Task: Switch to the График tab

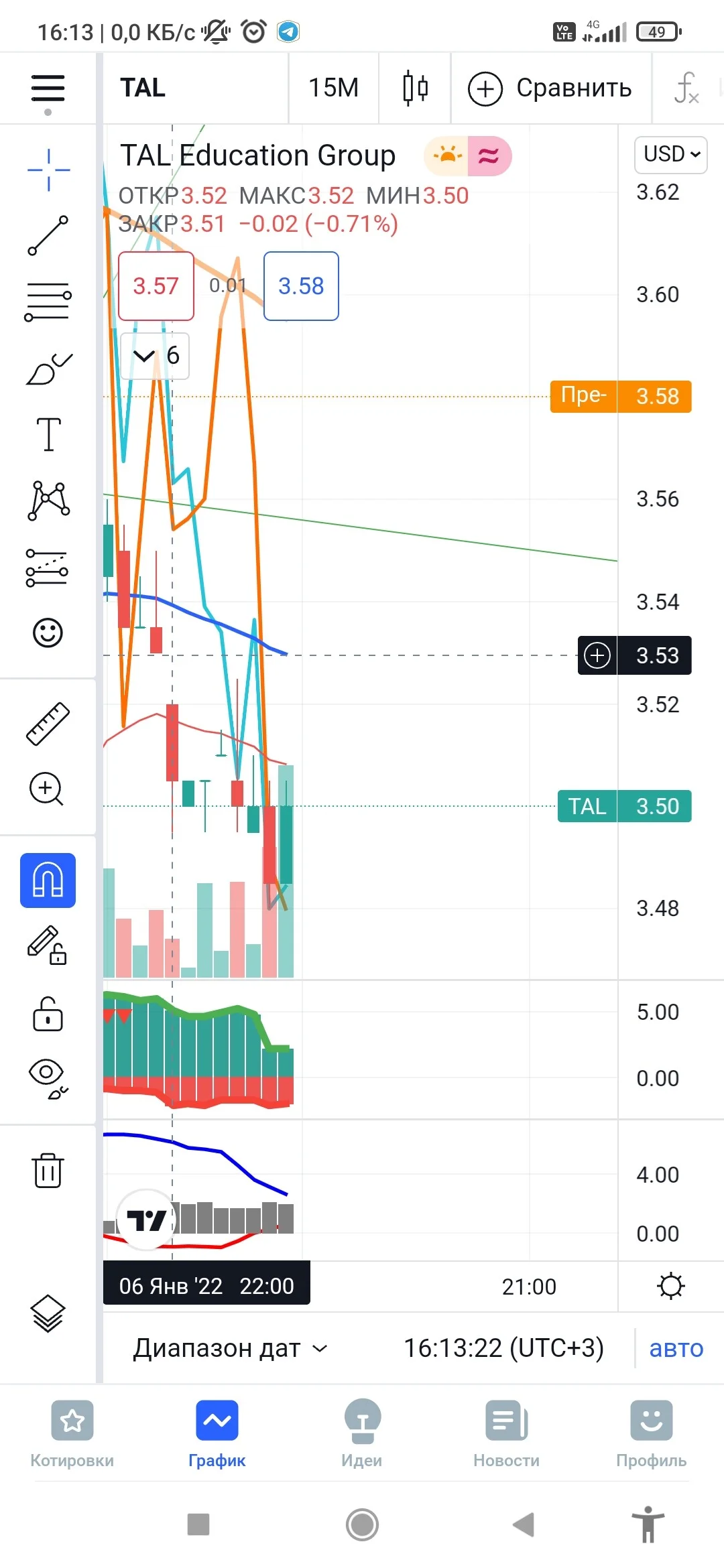Action: 217,1433
